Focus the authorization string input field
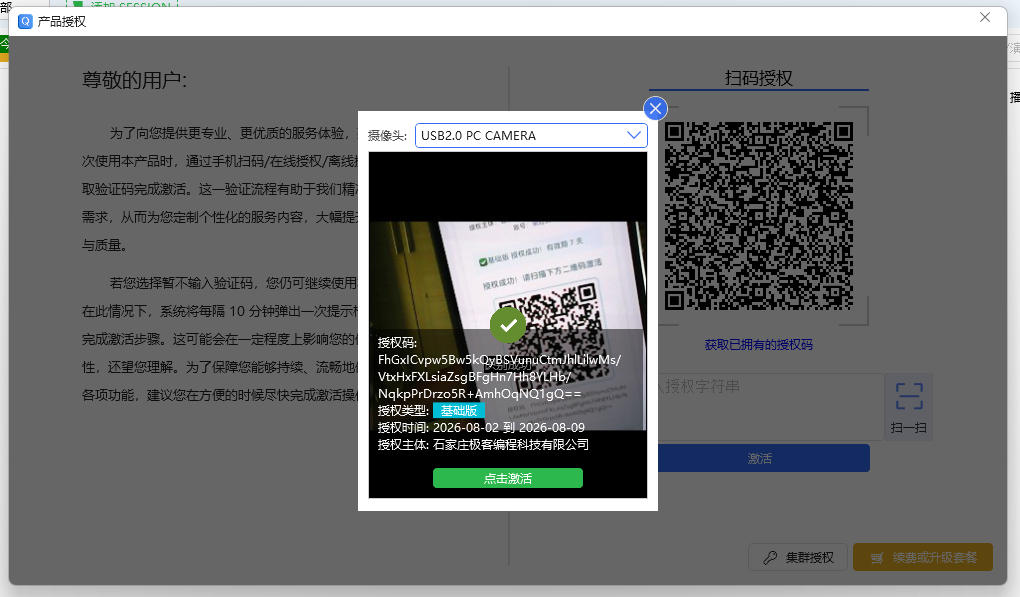This screenshot has height=597, width=1020. click(770, 406)
